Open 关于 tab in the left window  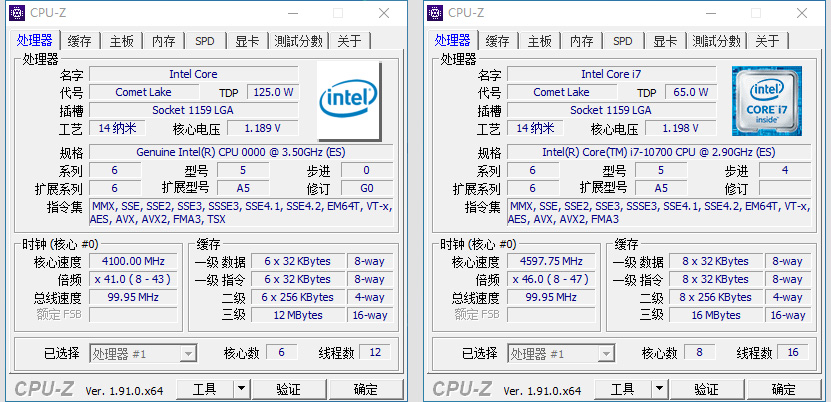pos(349,41)
